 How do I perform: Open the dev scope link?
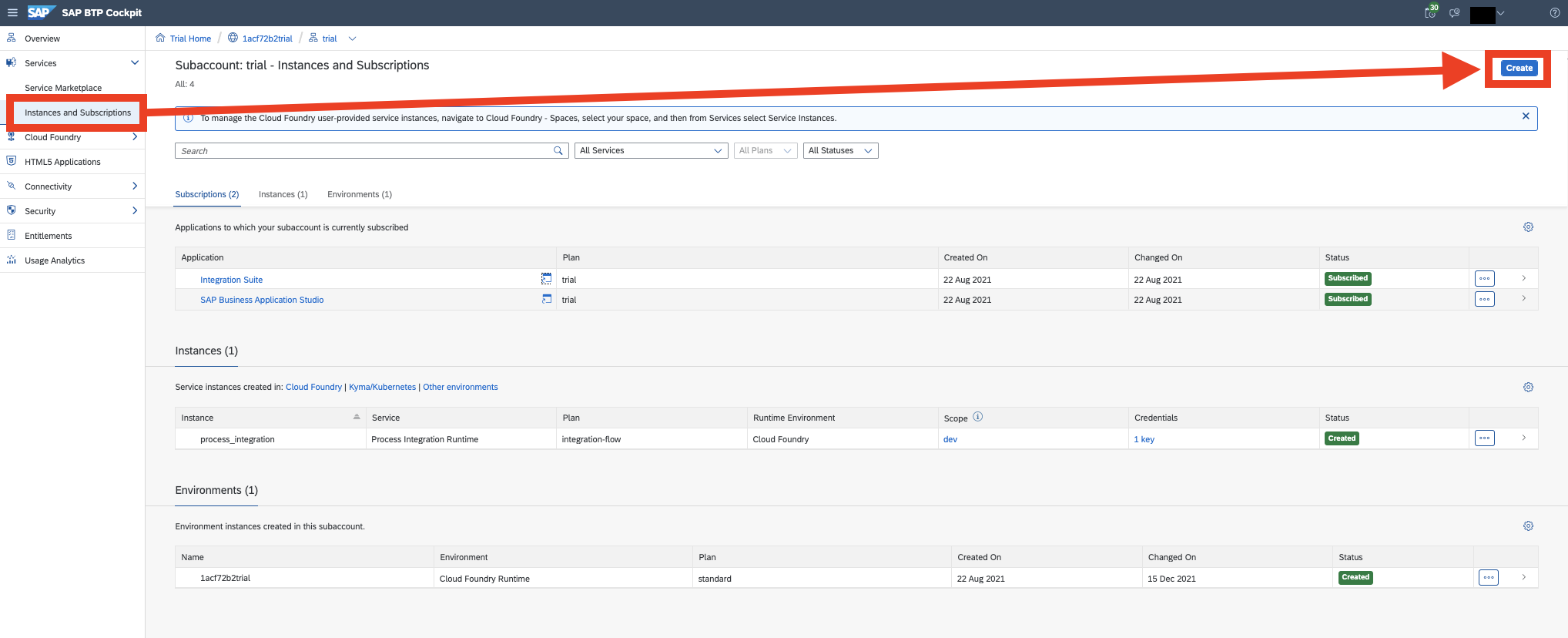coord(950,439)
